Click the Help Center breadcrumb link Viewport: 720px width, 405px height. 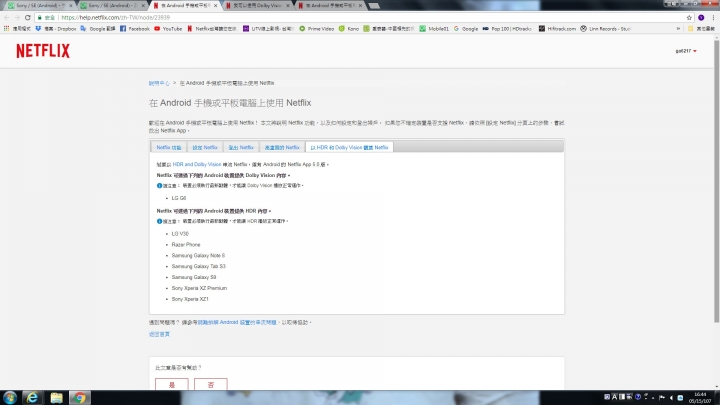159,83
